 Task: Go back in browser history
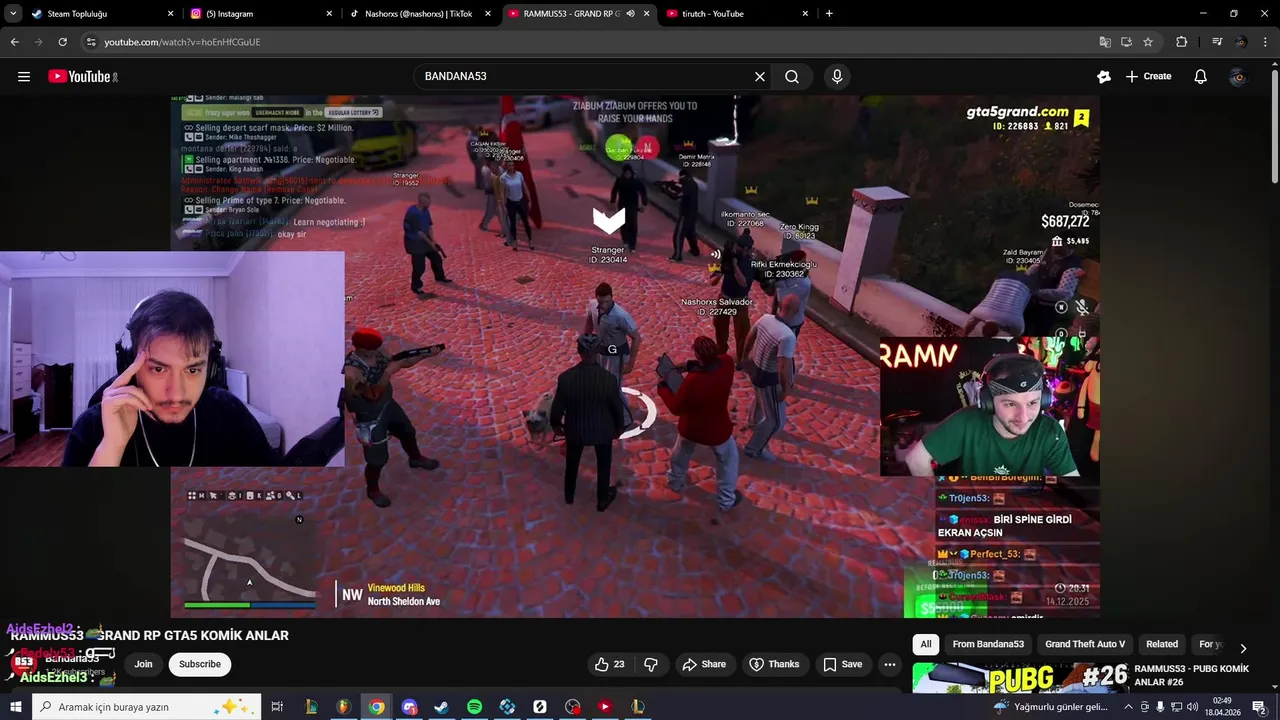click(x=14, y=42)
